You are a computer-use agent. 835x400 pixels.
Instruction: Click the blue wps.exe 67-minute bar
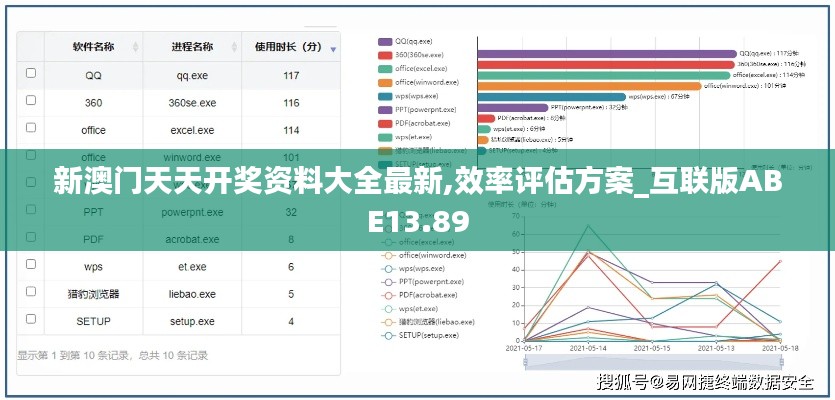pos(552,97)
